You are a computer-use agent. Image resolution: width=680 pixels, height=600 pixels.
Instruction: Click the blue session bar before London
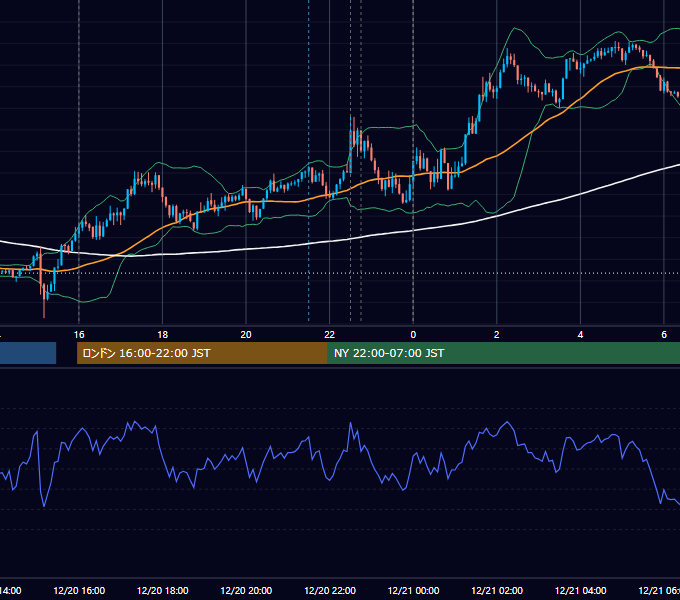28,353
